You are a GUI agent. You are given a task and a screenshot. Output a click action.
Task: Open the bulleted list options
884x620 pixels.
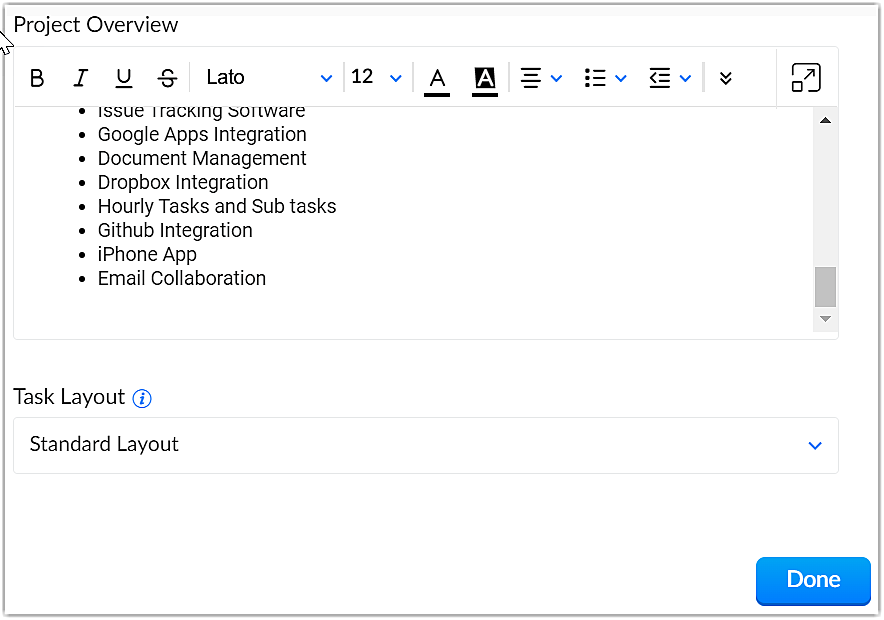tap(605, 78)
